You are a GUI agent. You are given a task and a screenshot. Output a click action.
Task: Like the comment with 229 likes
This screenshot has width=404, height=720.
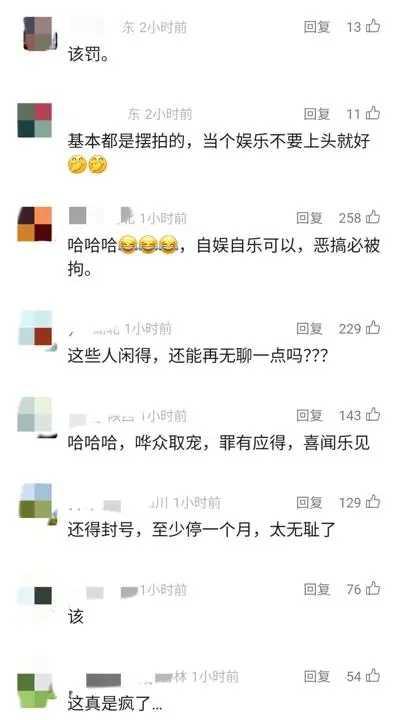click(x=373, y=328)
